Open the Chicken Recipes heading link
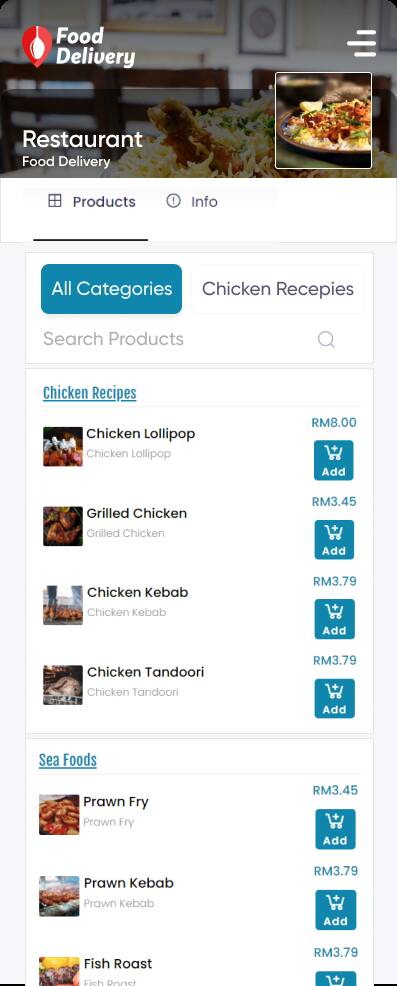 click(89, 393)
